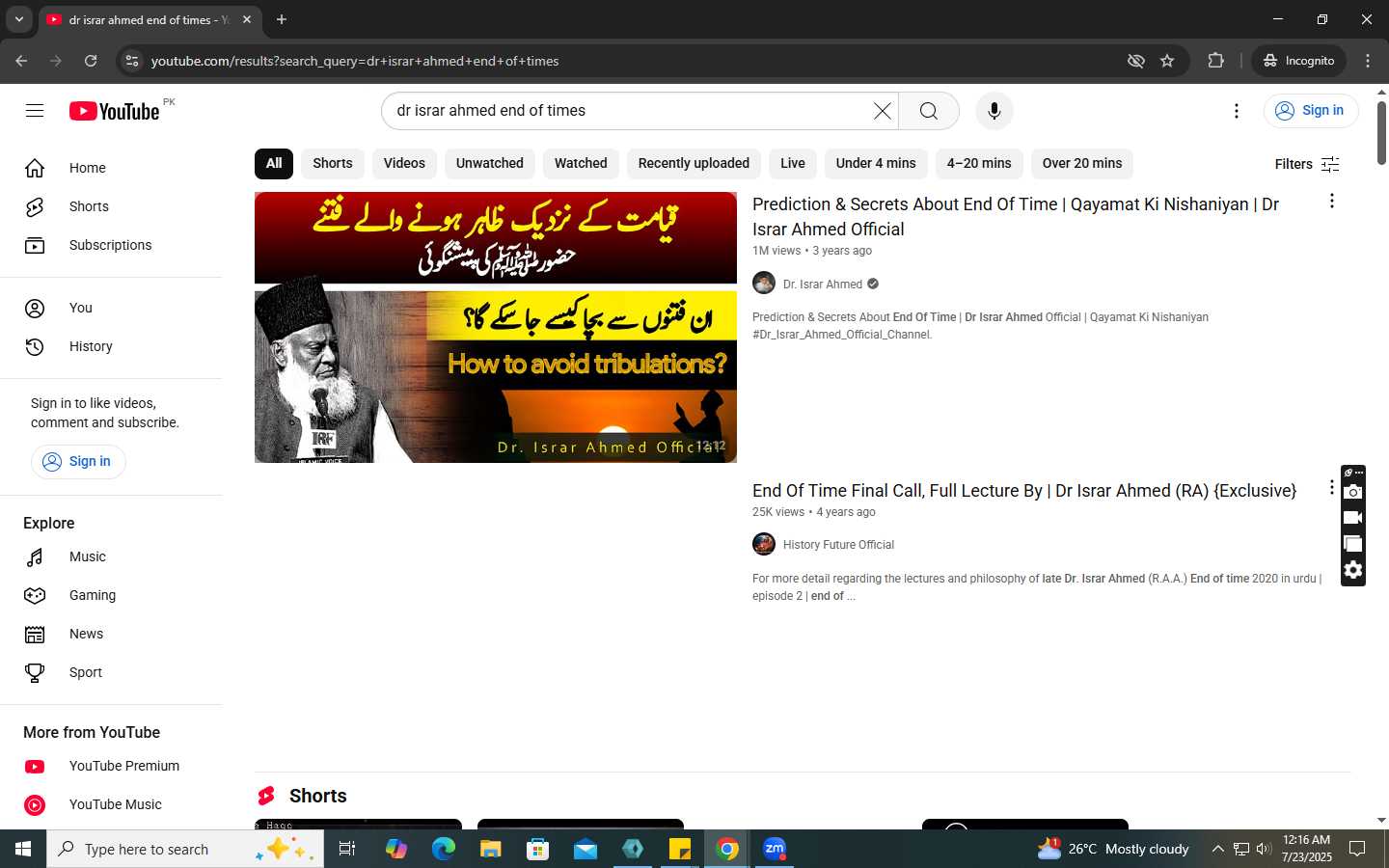1389x868 pixels.
Task: Open Zoom from the taskbar
Action: pyautogui.click(x=775, y=849)
